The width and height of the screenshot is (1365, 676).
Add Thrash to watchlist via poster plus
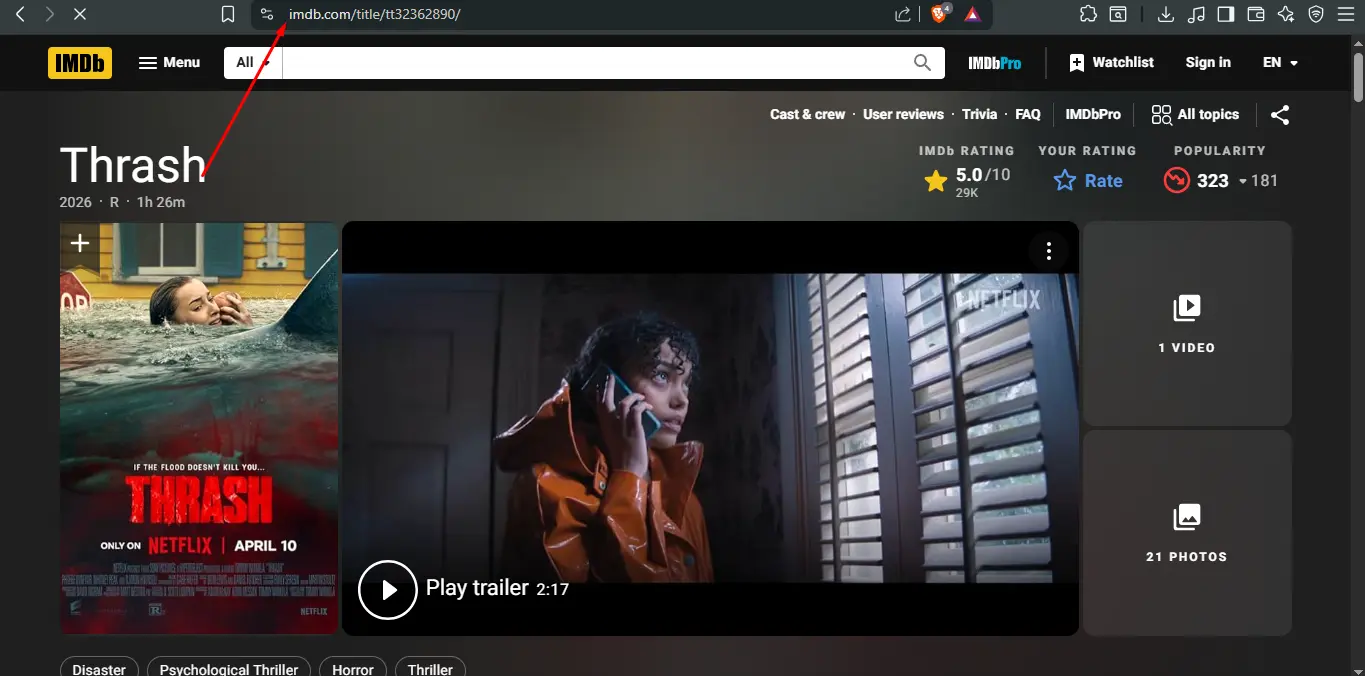[80, 245]
